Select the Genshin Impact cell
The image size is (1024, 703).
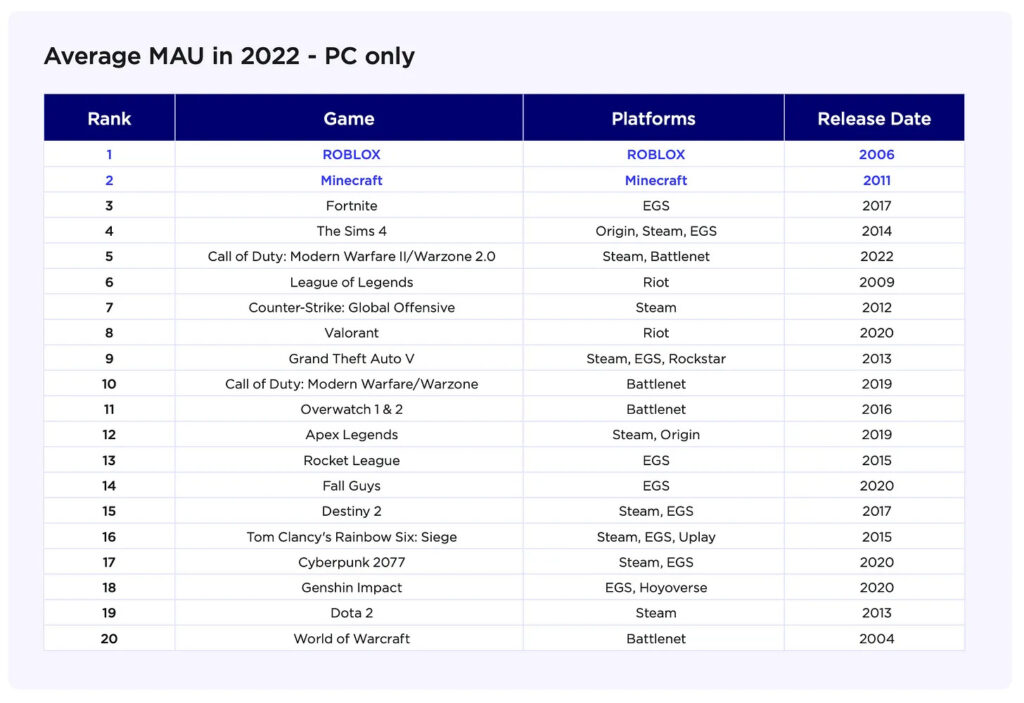[351, 588]
